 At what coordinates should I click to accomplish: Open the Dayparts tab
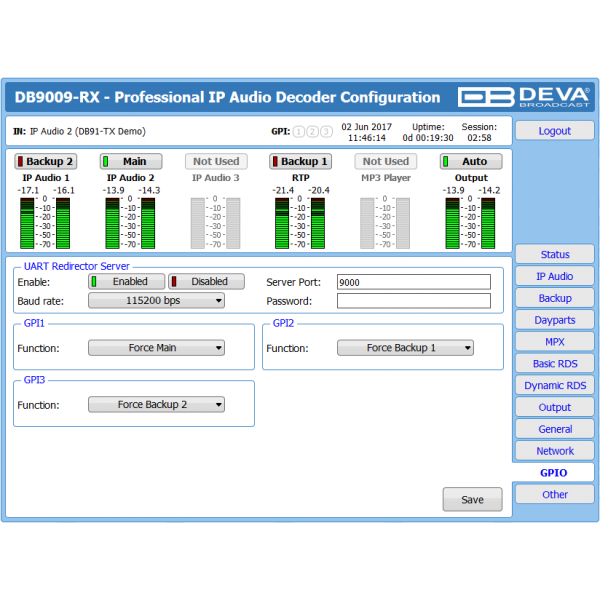[x=555, y=320]
